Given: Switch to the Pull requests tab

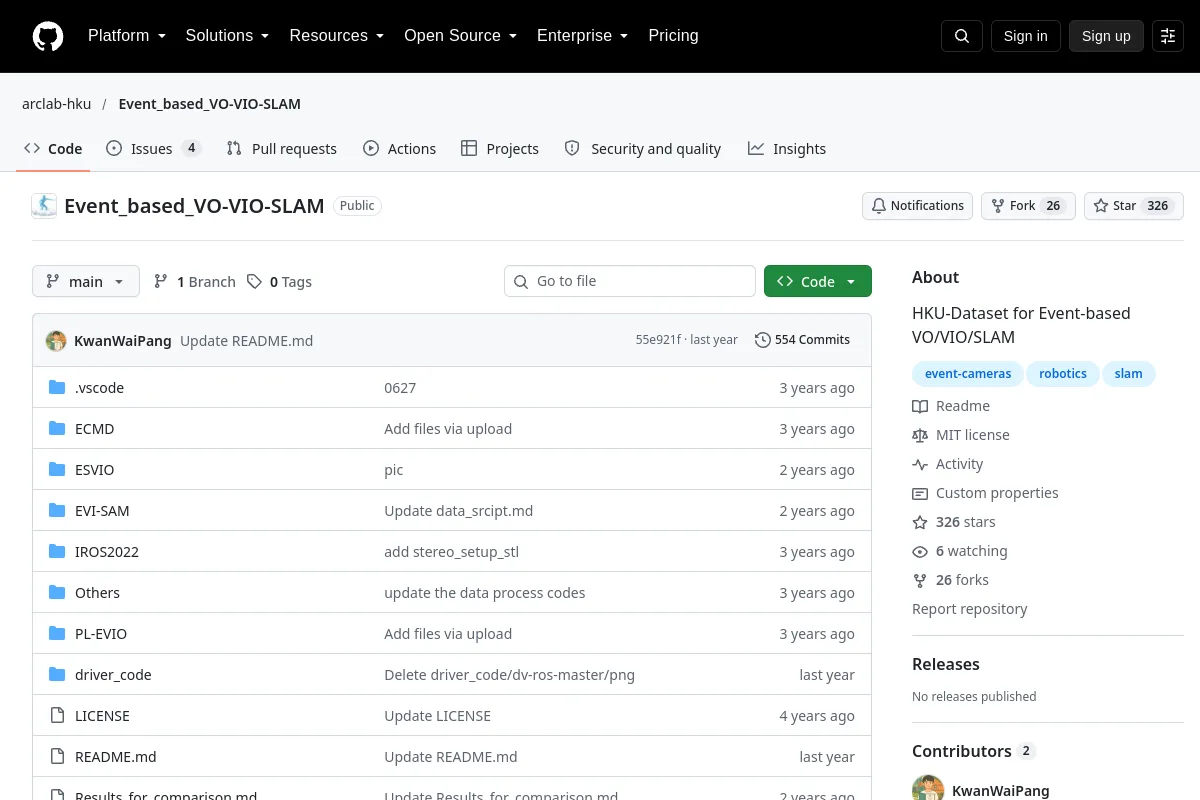Looking at the screenshot, I should point(282,149).
